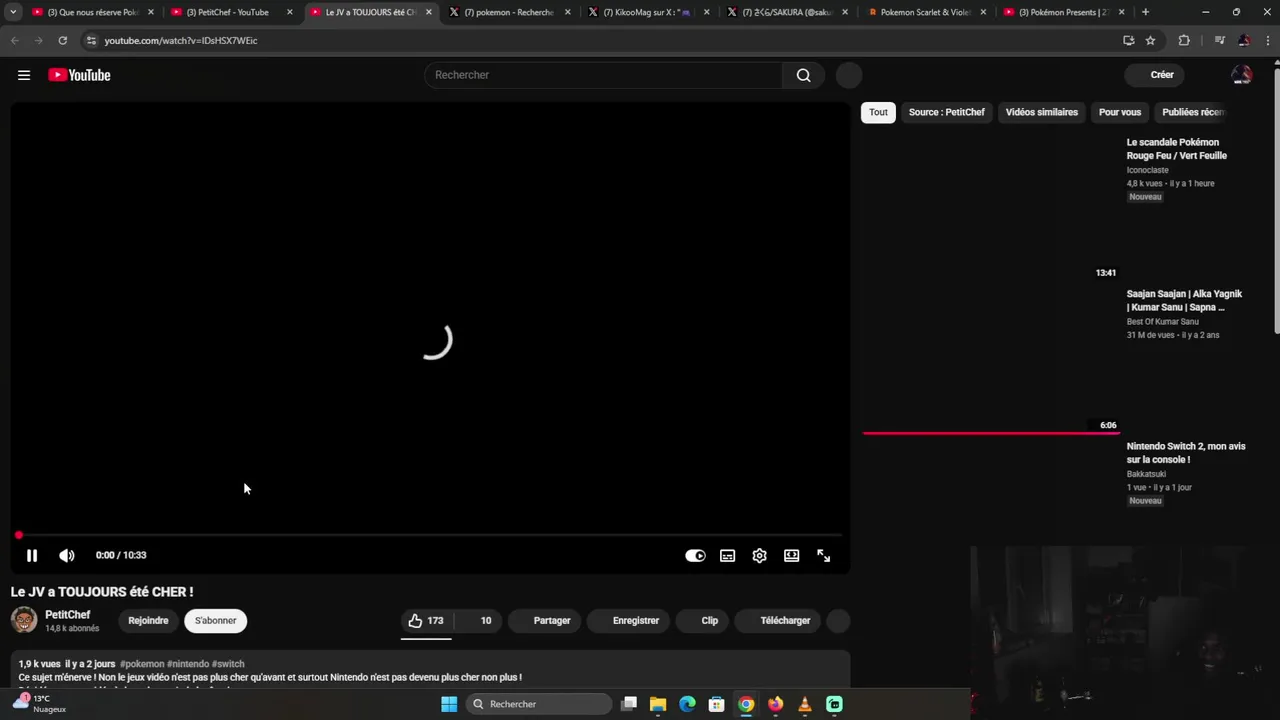Viewport: 1280px width, 720px height.
Task: Open the PetitChef channel avatar
Action: pyautogui.click(x=24, y=620)
